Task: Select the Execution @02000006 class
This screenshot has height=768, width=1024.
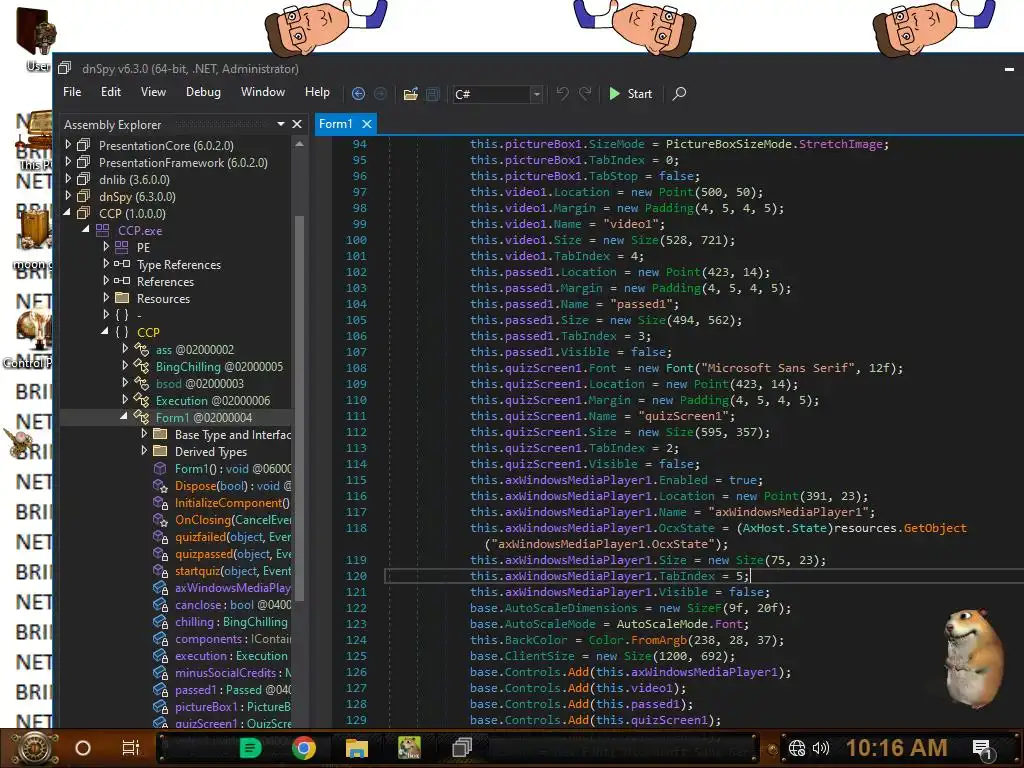Action: coord(213,400)
